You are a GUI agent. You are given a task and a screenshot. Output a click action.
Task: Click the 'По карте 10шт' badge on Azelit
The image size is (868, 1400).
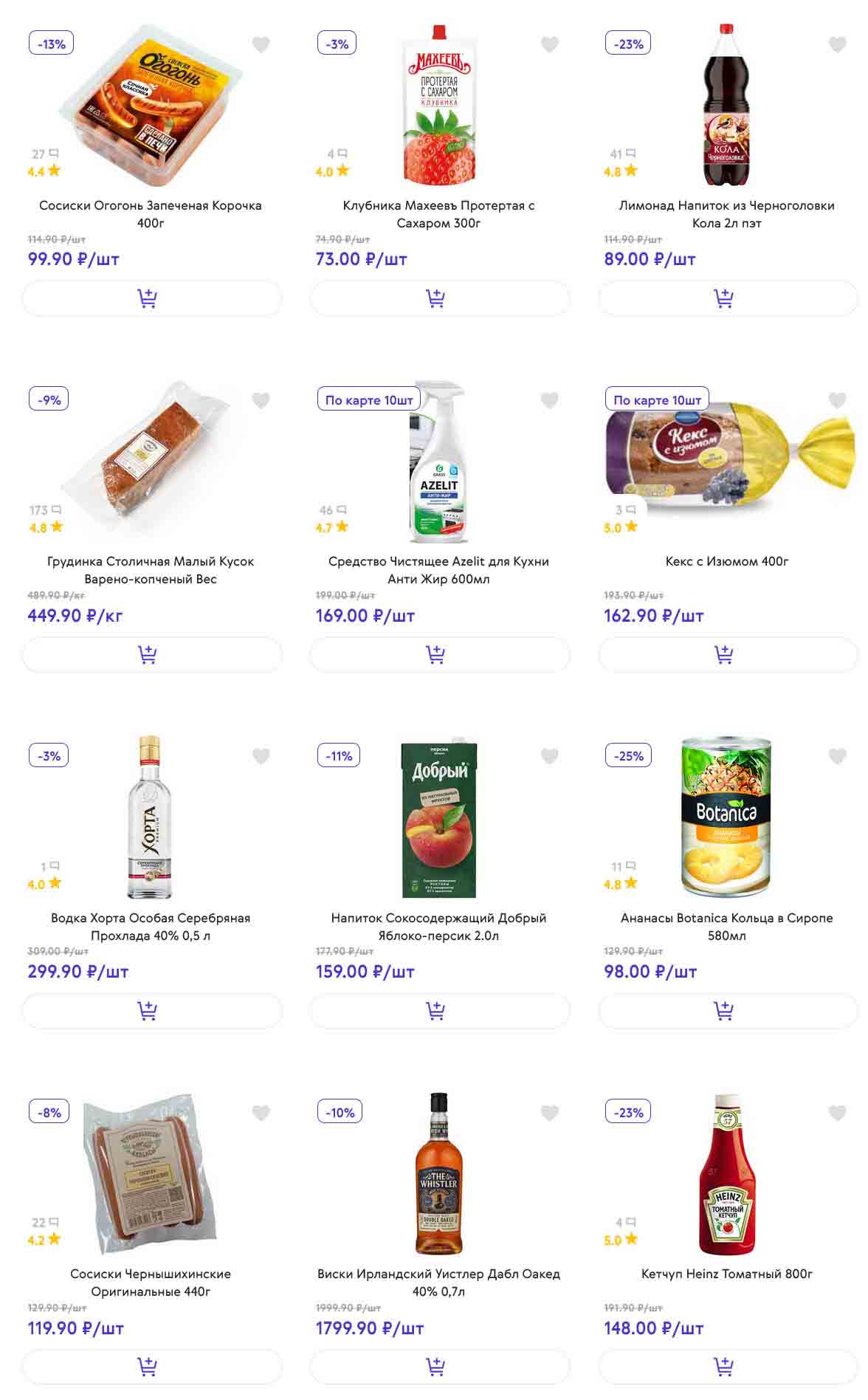(369, 400)
